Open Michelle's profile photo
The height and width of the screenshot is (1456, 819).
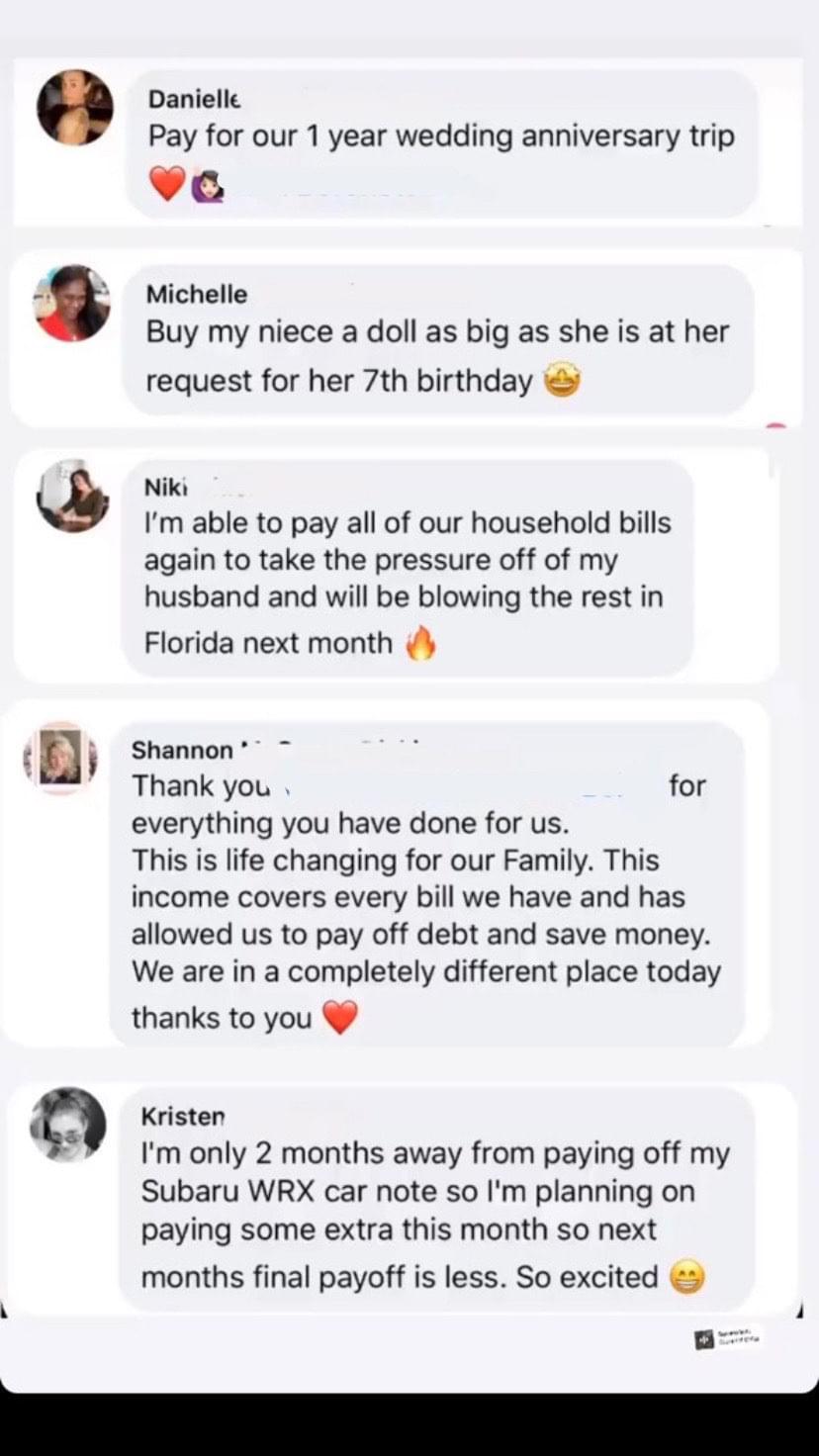point(71,304)
